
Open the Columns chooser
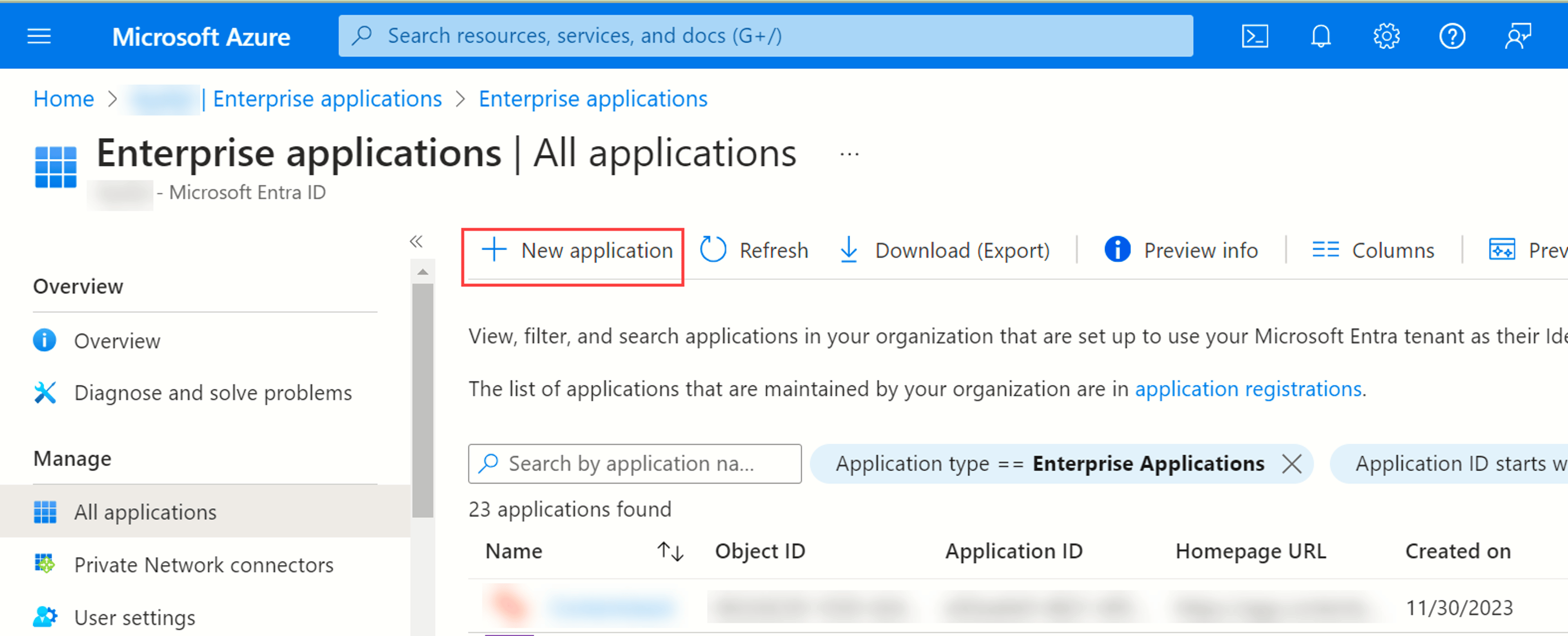[1372, 250]
